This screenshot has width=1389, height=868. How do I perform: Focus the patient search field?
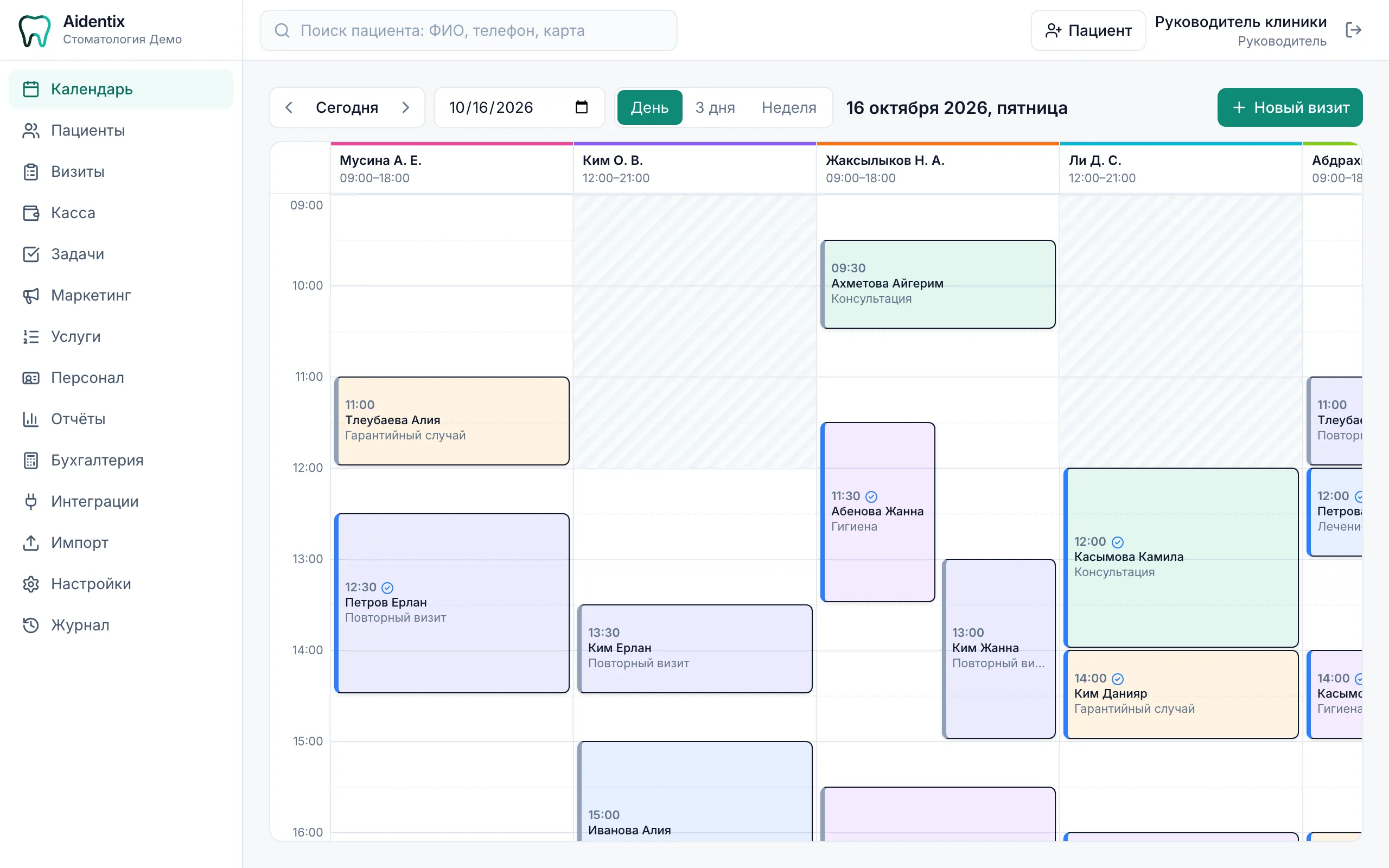click(x=468, y=30)
